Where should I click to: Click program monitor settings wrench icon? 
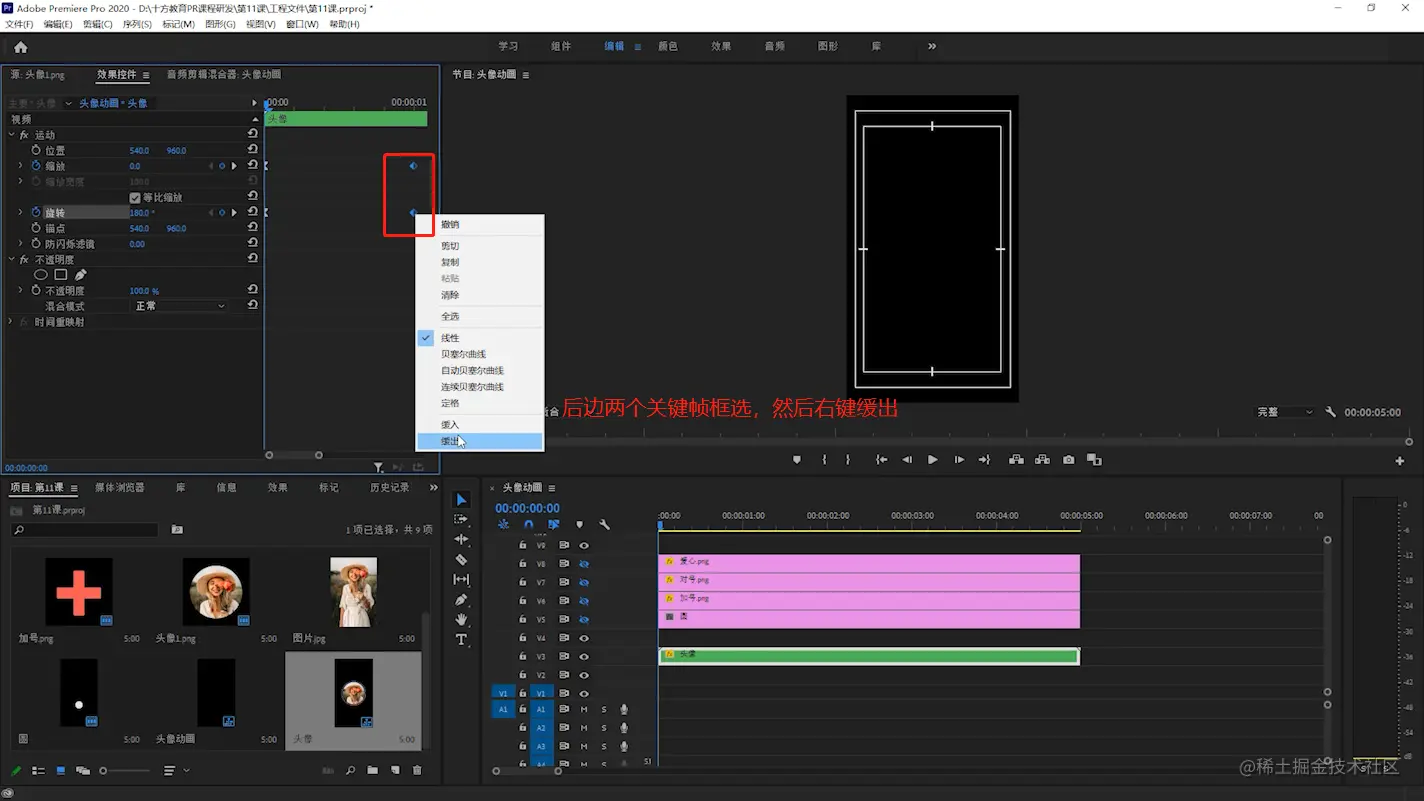[1330, 412]
